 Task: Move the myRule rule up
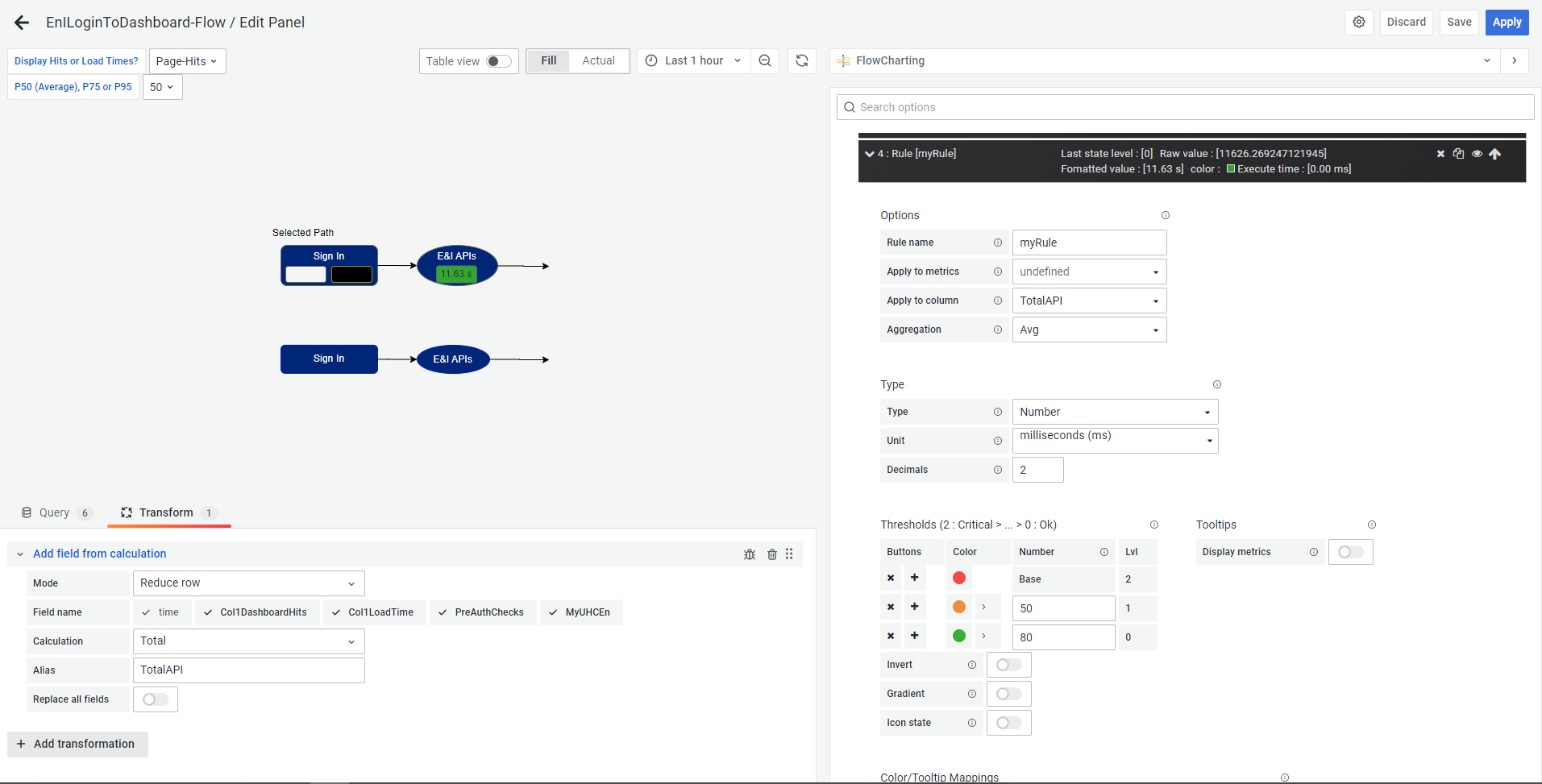click(x=1496, y=153)
